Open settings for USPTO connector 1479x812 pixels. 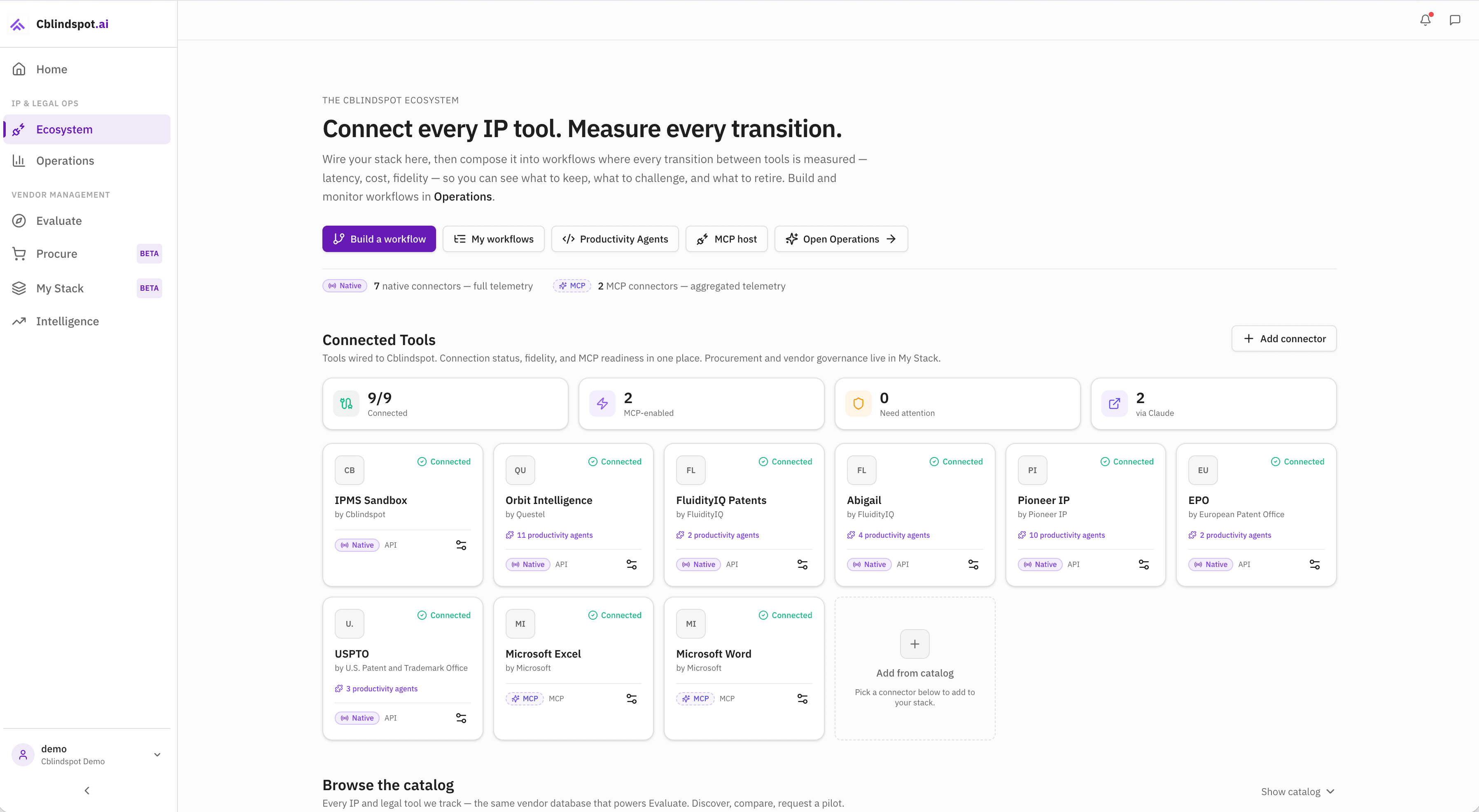click(461, 718)
